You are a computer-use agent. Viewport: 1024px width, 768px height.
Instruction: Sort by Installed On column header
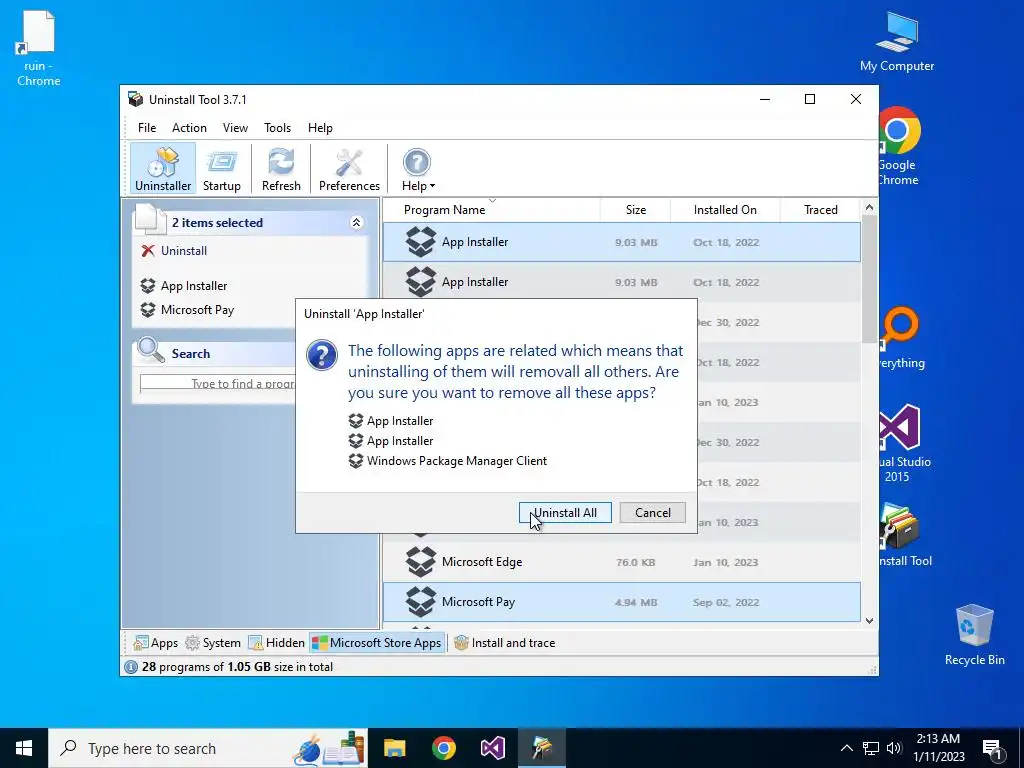(725, 210)
